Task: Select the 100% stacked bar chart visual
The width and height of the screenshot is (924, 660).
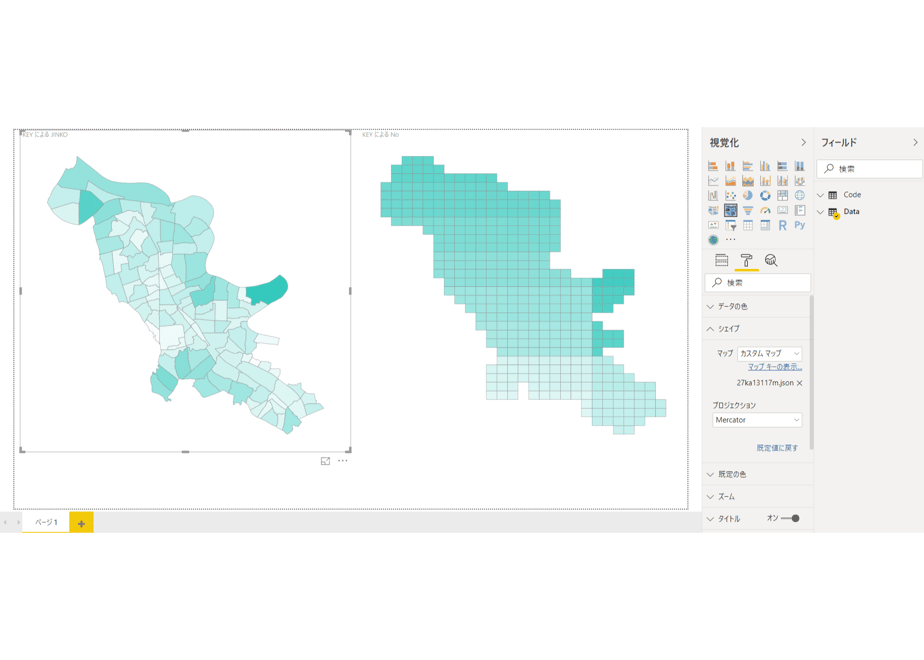Action: tap(782, 166)
